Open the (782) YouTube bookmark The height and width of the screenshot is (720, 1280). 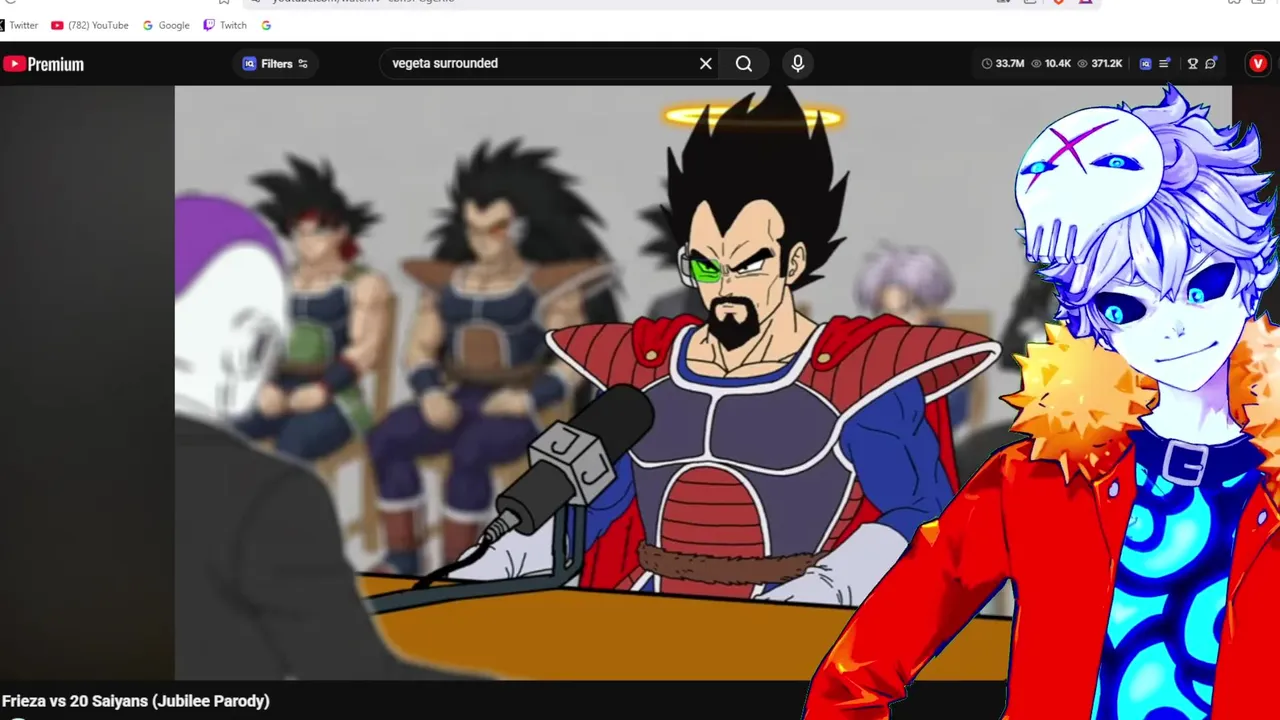coord(90,25)
